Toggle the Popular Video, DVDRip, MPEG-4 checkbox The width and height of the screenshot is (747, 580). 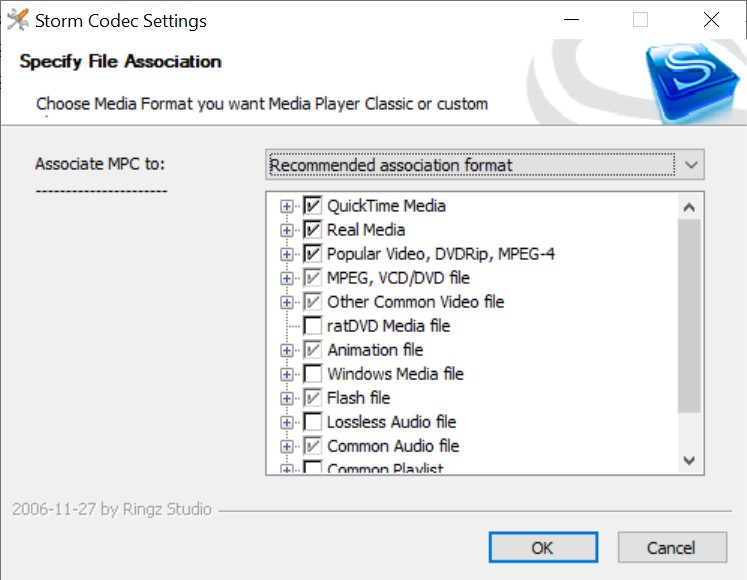313,254
